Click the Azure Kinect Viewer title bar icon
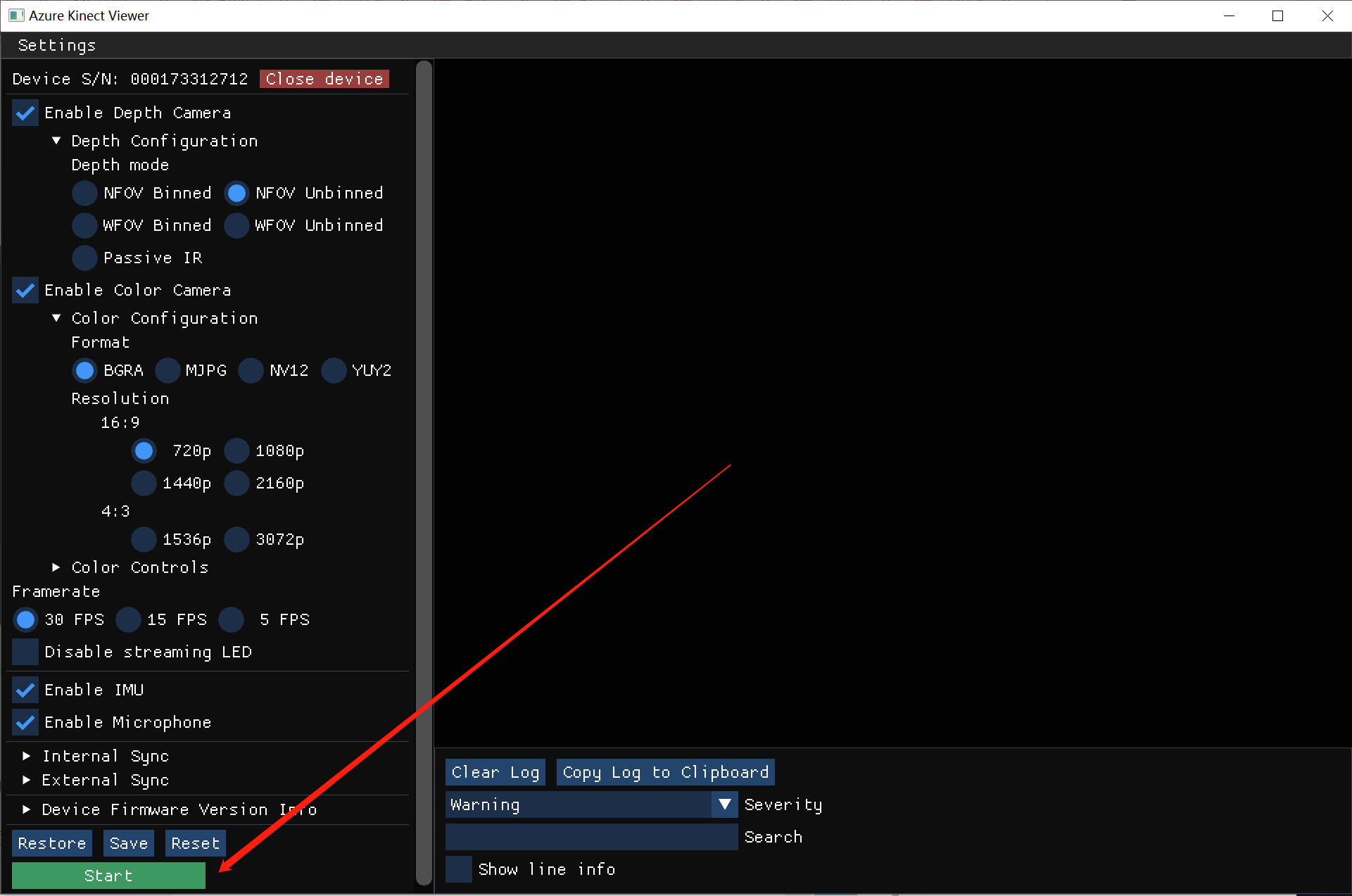 coord(15,15)
